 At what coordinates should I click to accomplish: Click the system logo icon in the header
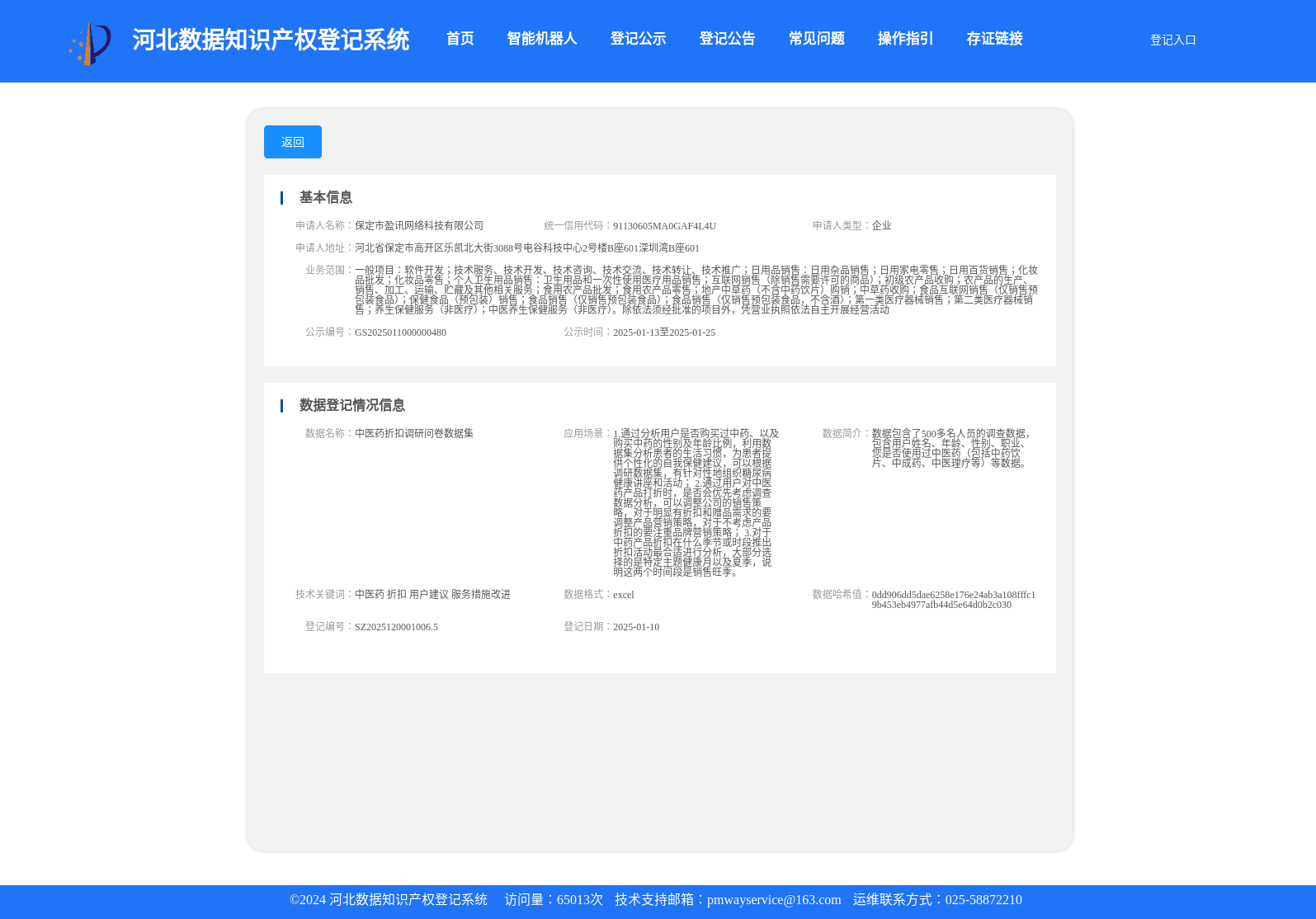pyautogui.click(x=90, y=44)
